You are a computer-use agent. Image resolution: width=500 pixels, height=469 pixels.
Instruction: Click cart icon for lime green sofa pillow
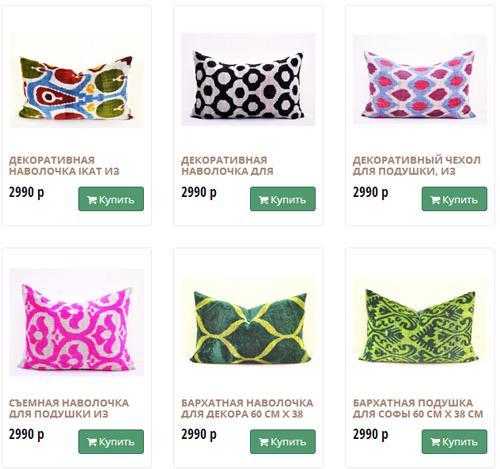click(435, 442)
